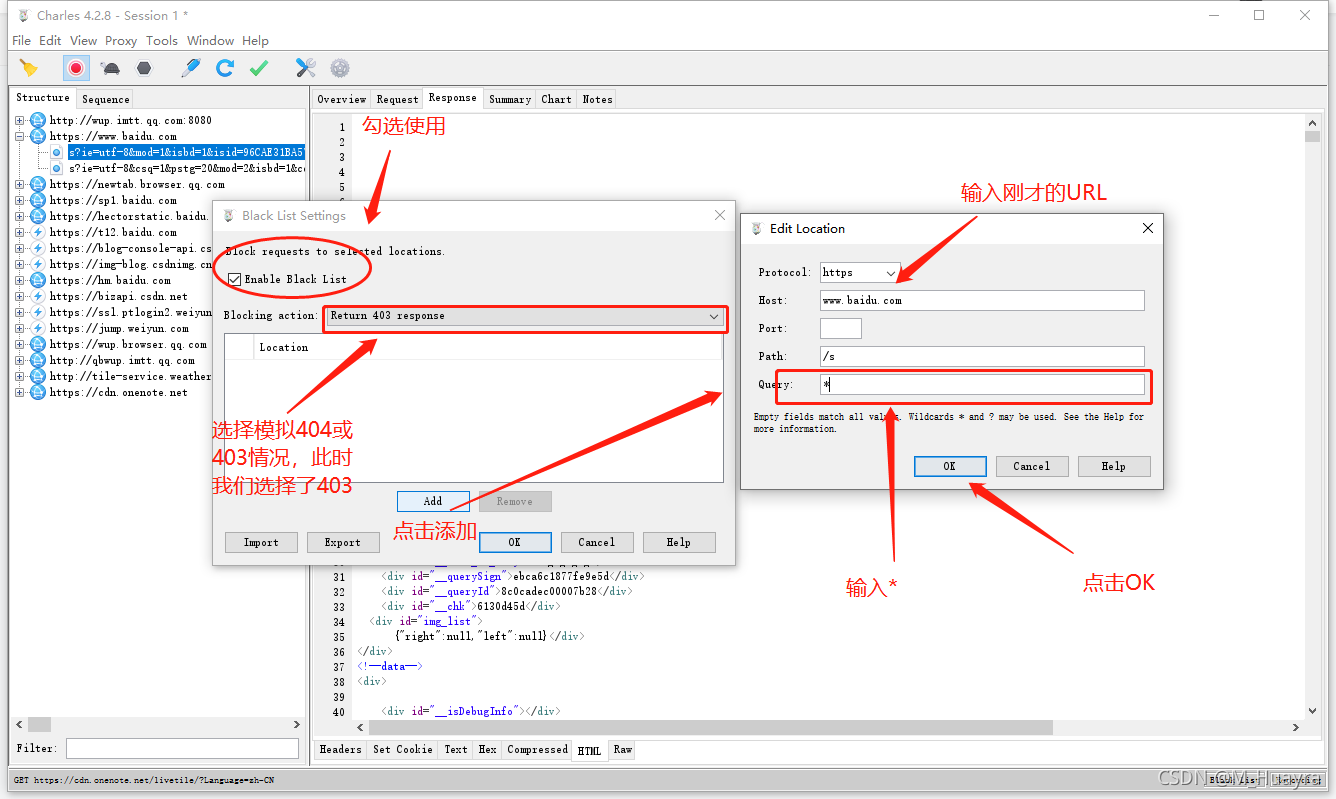
Task: Click Help in the Edit Location dialog
Action: (x=1114, y=466)
